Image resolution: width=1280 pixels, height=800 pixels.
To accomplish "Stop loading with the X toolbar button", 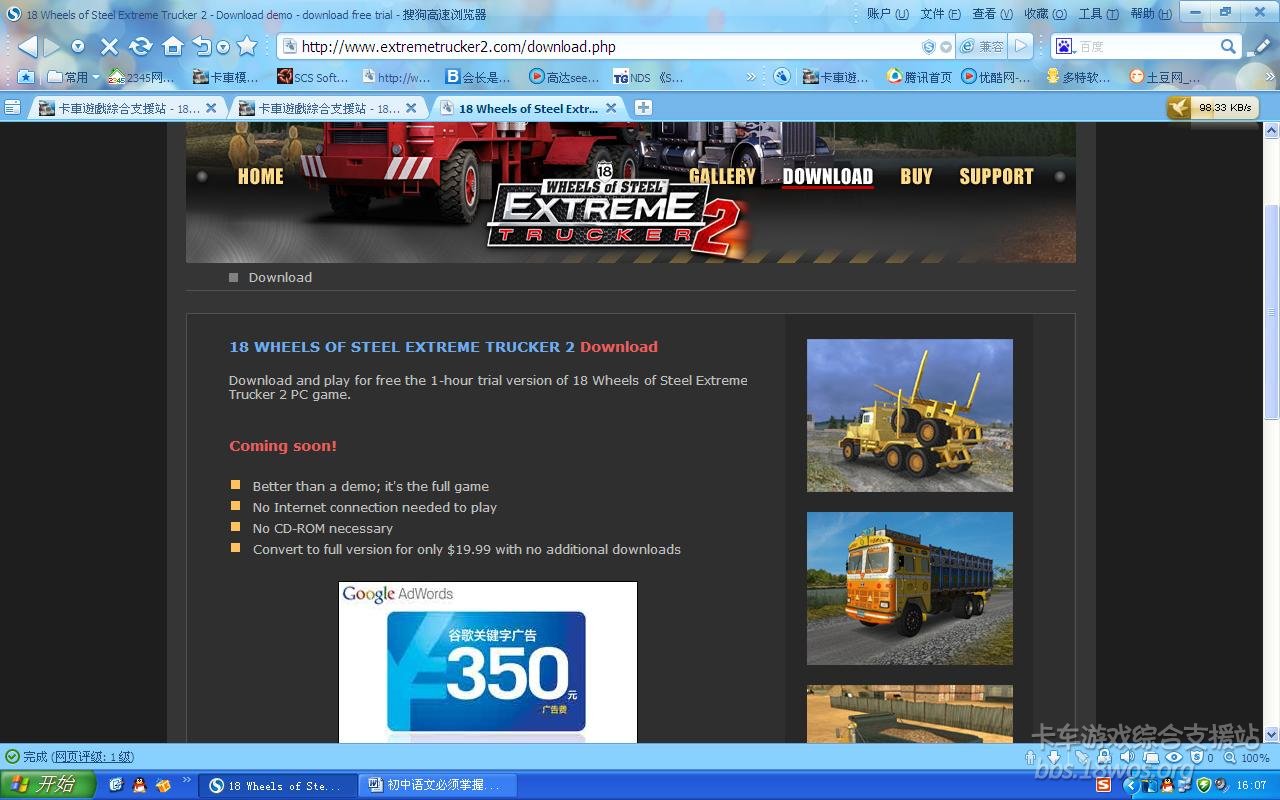I will [x=110, y=47].
